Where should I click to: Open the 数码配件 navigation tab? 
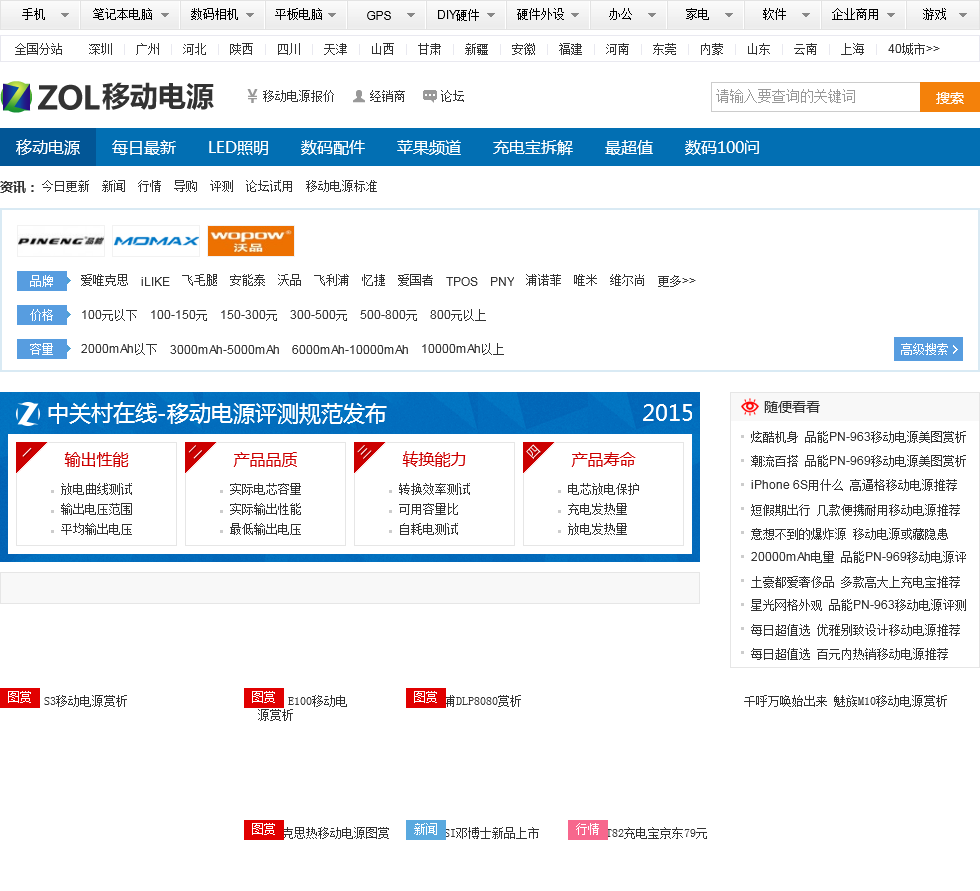[332, 147]
